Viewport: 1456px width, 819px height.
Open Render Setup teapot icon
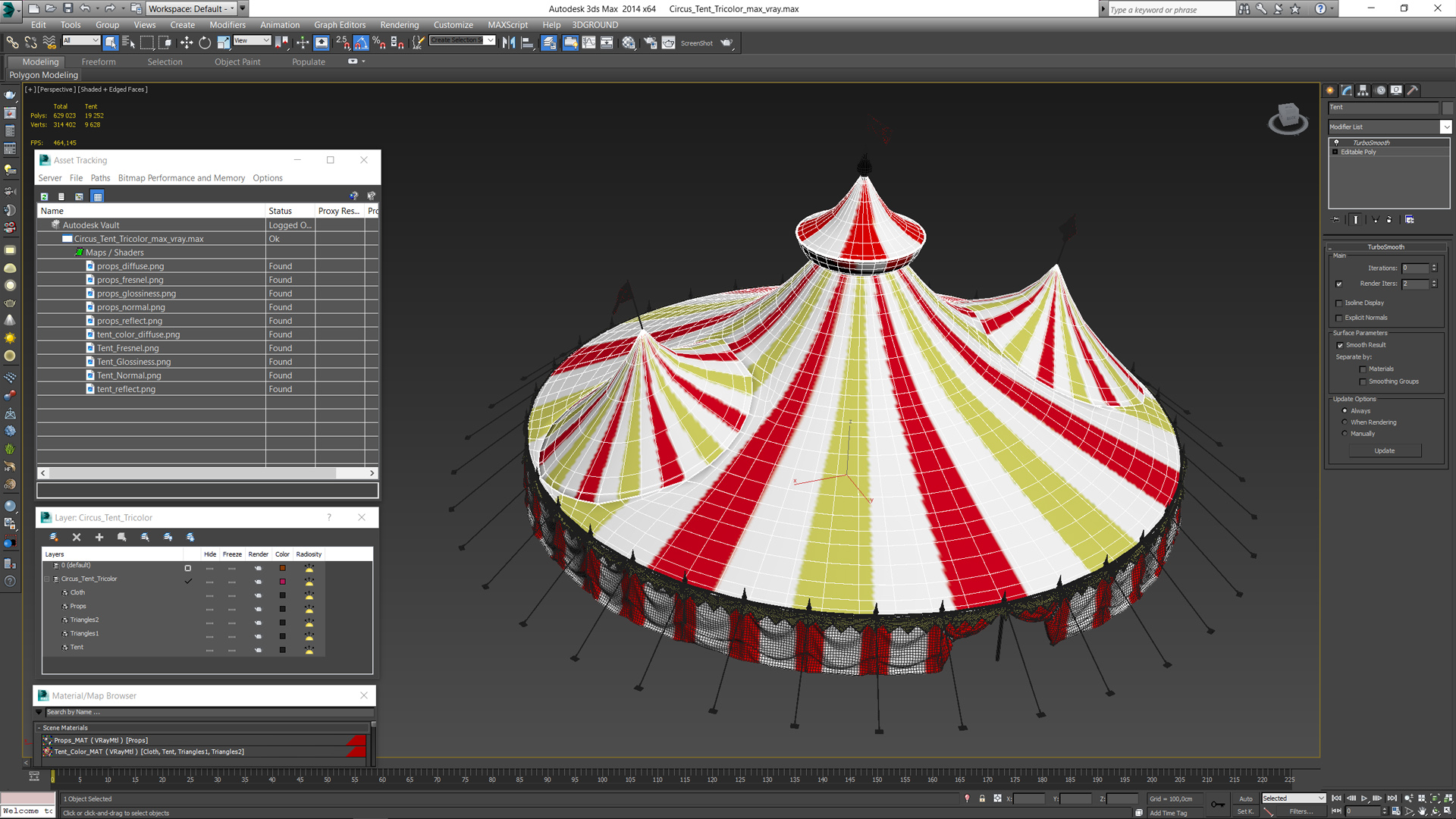[650, 42]
